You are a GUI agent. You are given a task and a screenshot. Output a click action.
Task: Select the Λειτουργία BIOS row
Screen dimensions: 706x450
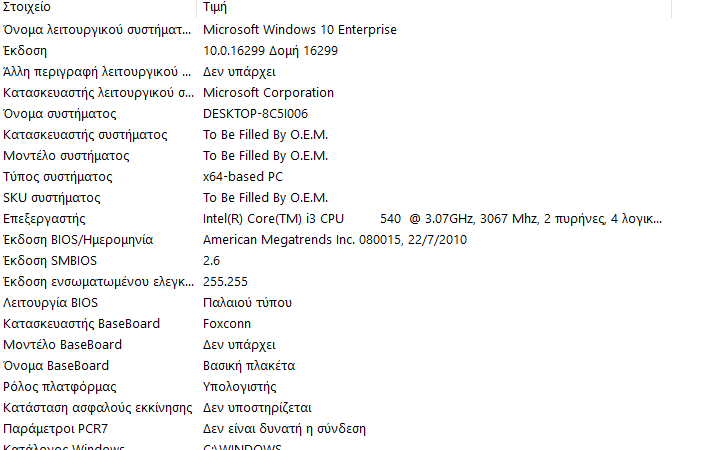click(335, 303)
